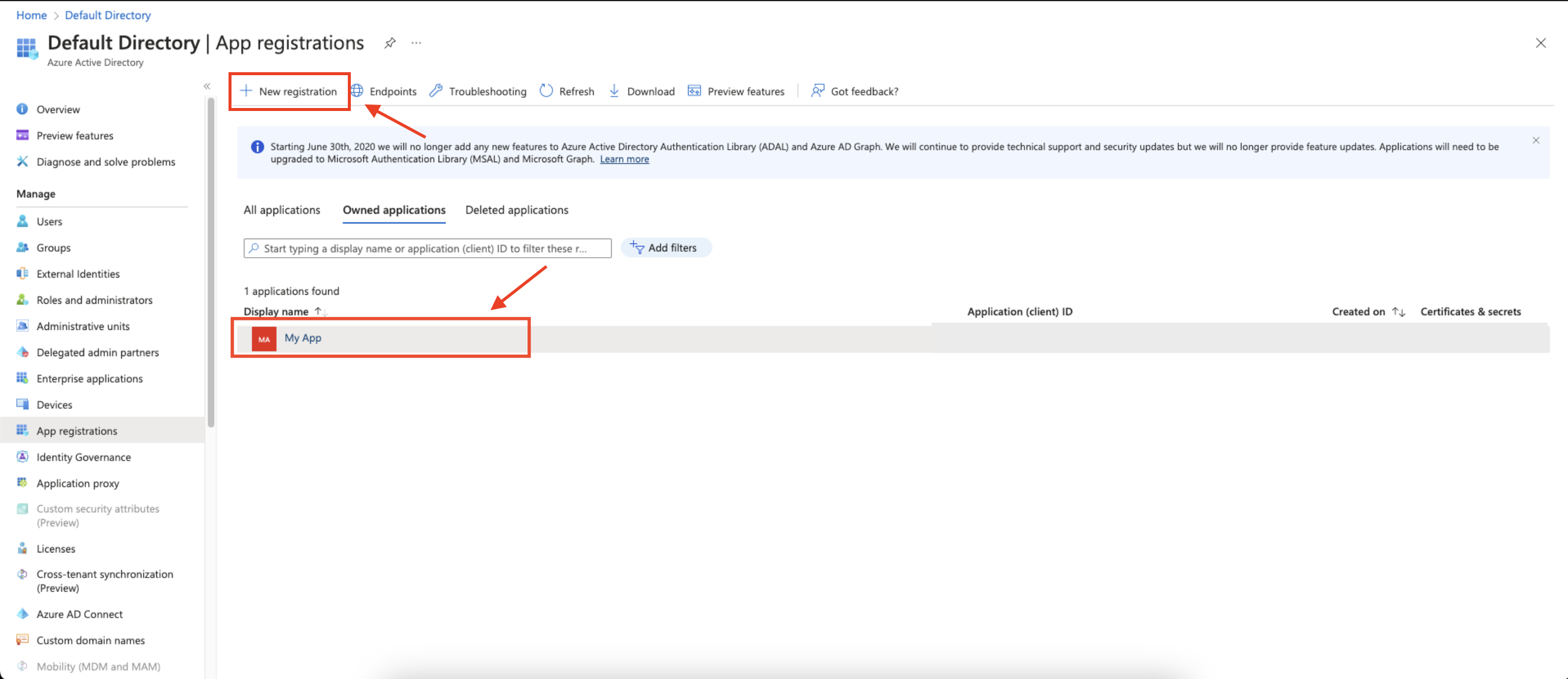Click the Enterprise applications grid icon
The image size is (1568, 679).
click(23, 378)
